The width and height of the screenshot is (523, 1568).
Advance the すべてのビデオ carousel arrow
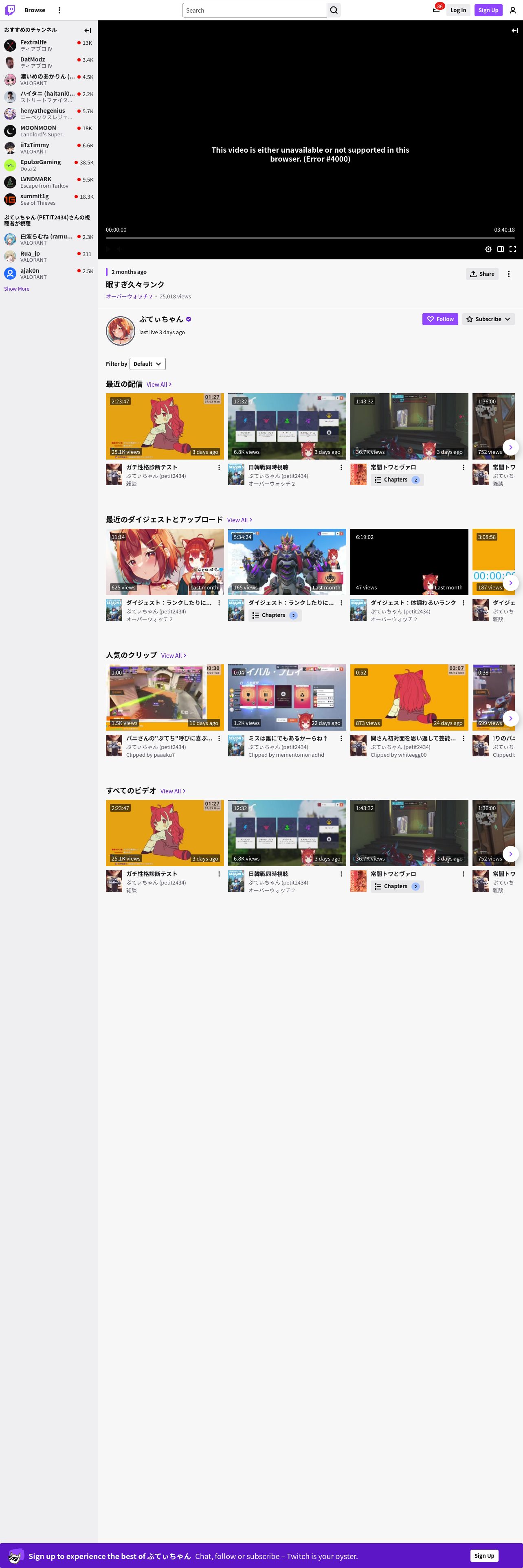[510, 854]
